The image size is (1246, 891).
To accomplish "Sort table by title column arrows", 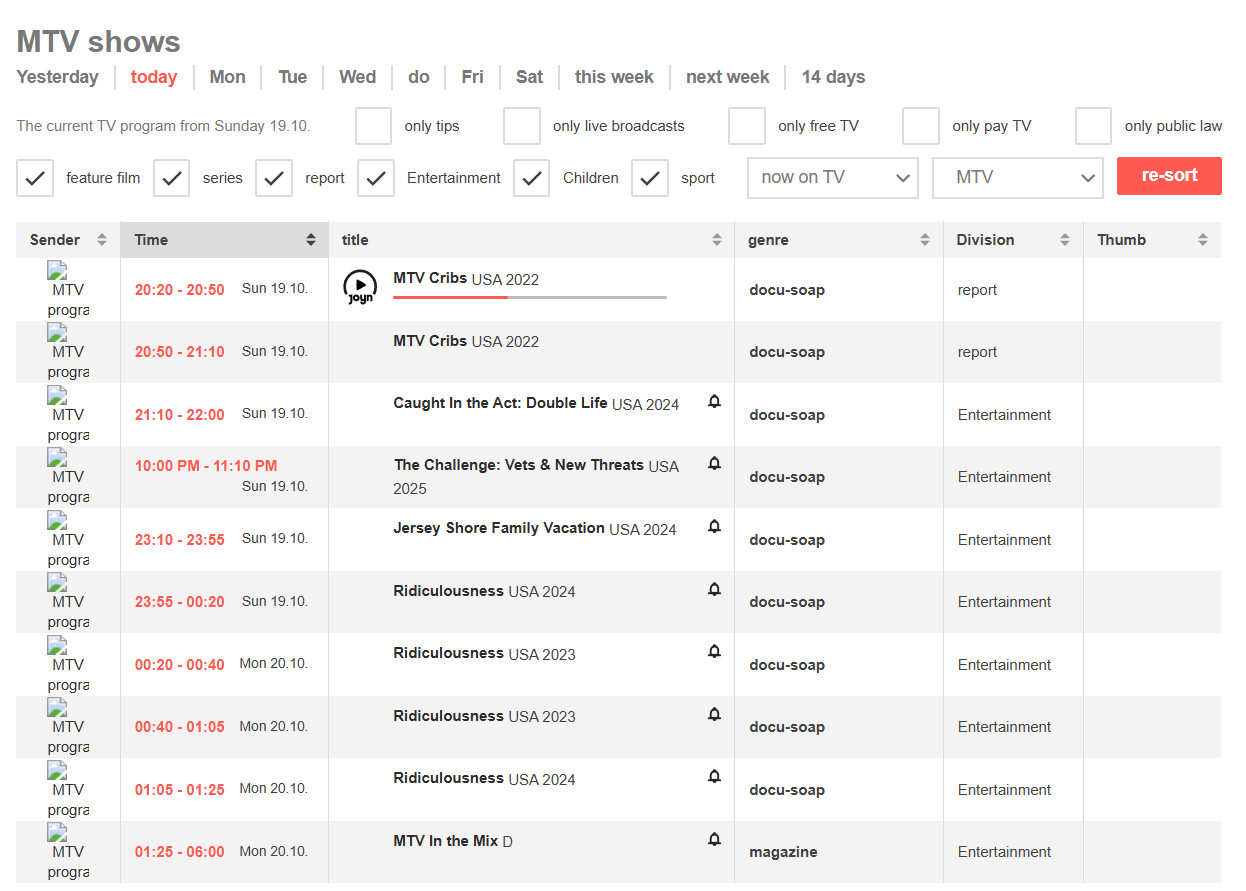I will [716, 240].
